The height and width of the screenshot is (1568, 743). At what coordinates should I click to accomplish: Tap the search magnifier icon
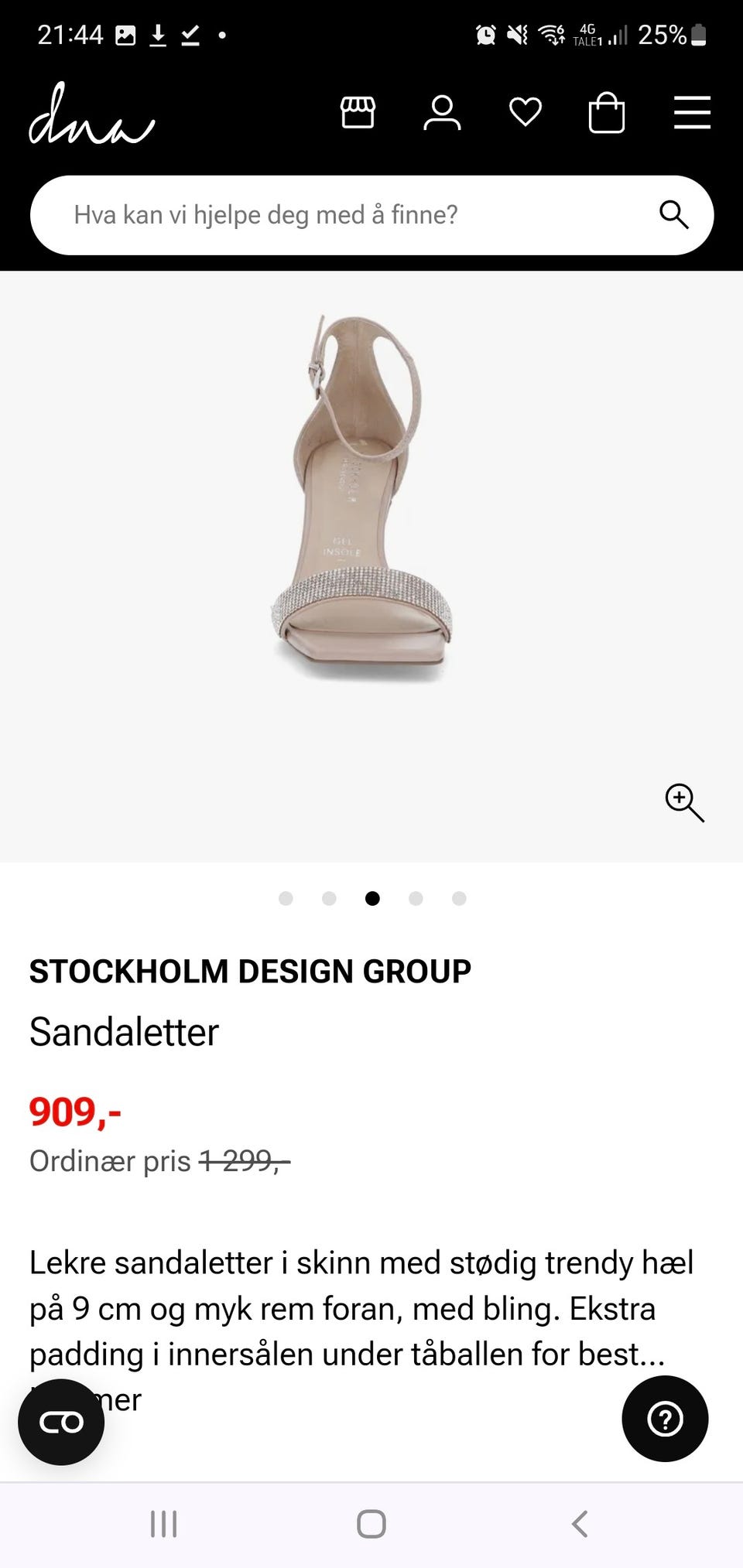pyautogui.click(x=673, y=214)
